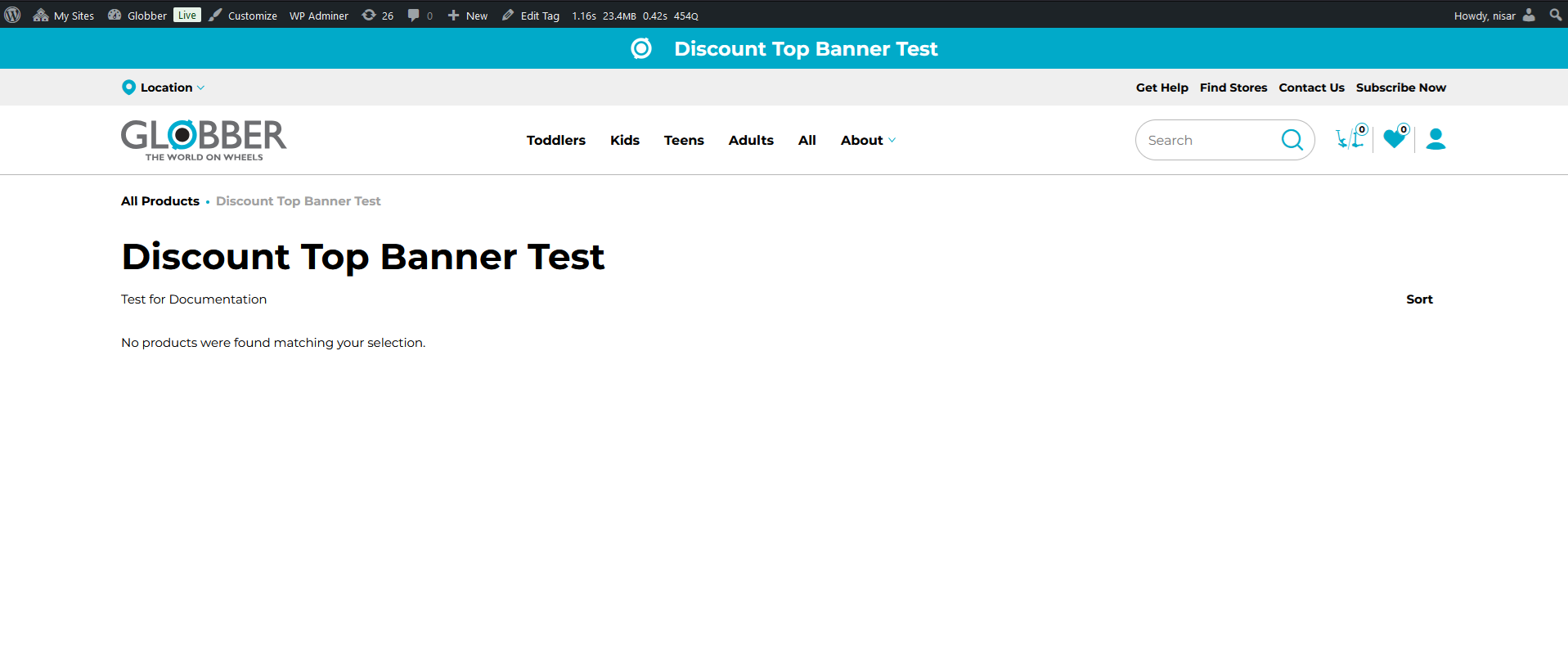
Task: Open the scooter cart icon
Action: [x=1350, y=137]
